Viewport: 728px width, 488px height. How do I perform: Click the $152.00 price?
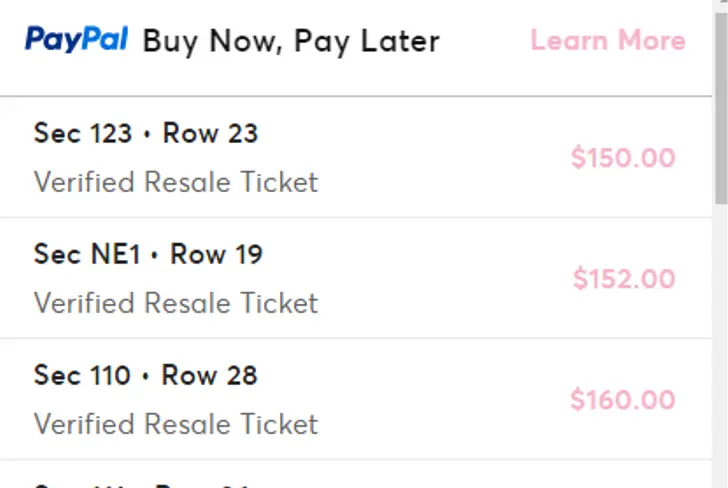(624, 279)
